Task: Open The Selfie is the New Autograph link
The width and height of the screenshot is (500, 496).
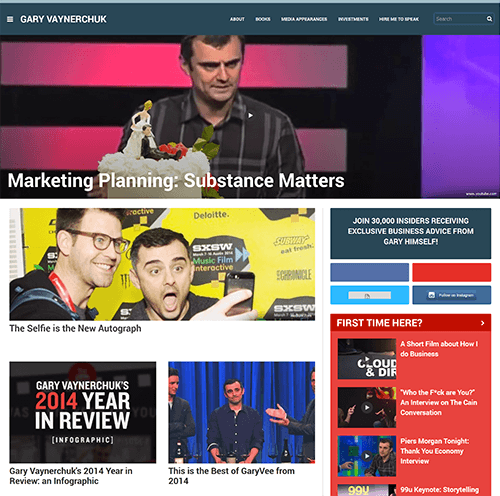Action: point(75,328)
